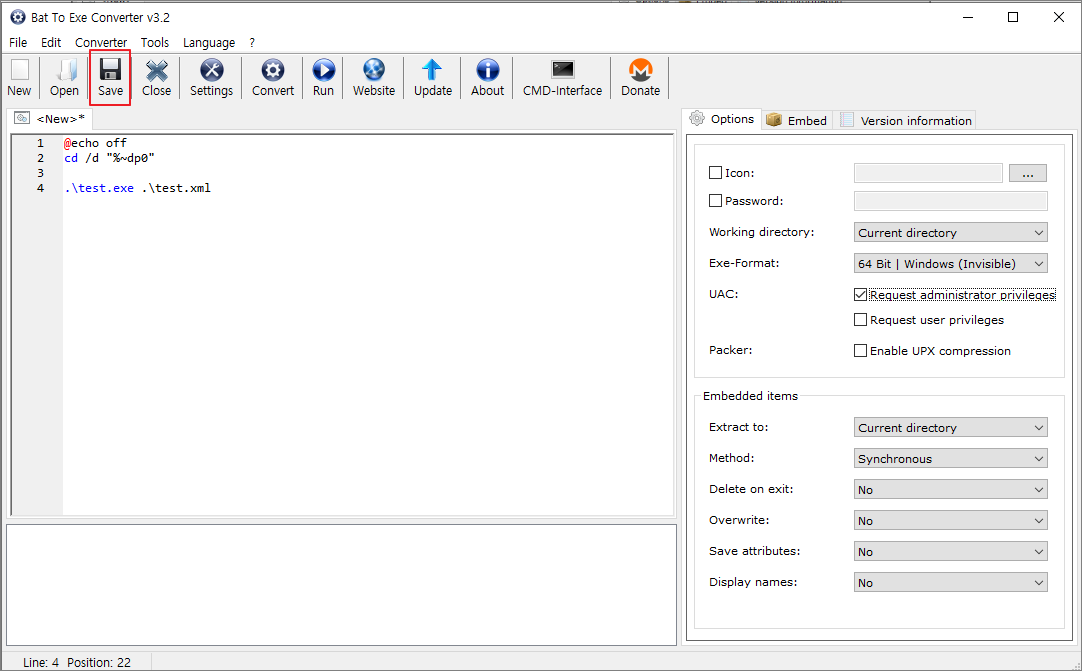Select the <New>* document tab
1082x671 pixels.
click(50, 119)
